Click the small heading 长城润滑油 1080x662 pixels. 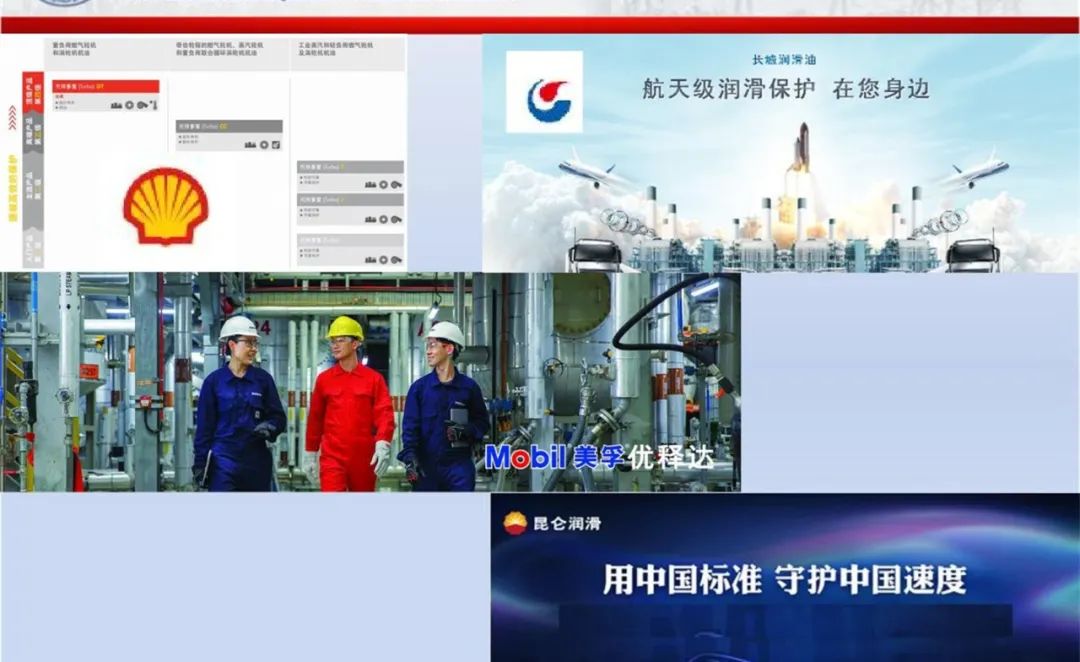coord(784,60)
